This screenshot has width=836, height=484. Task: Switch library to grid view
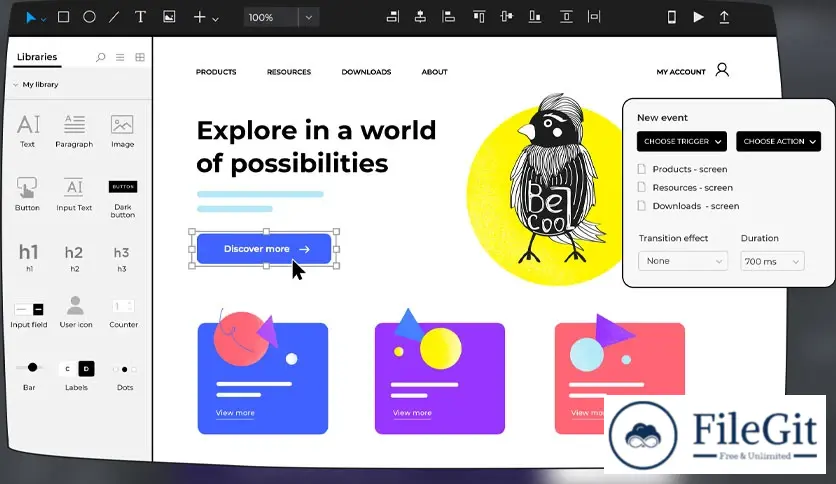click(140, 57)
